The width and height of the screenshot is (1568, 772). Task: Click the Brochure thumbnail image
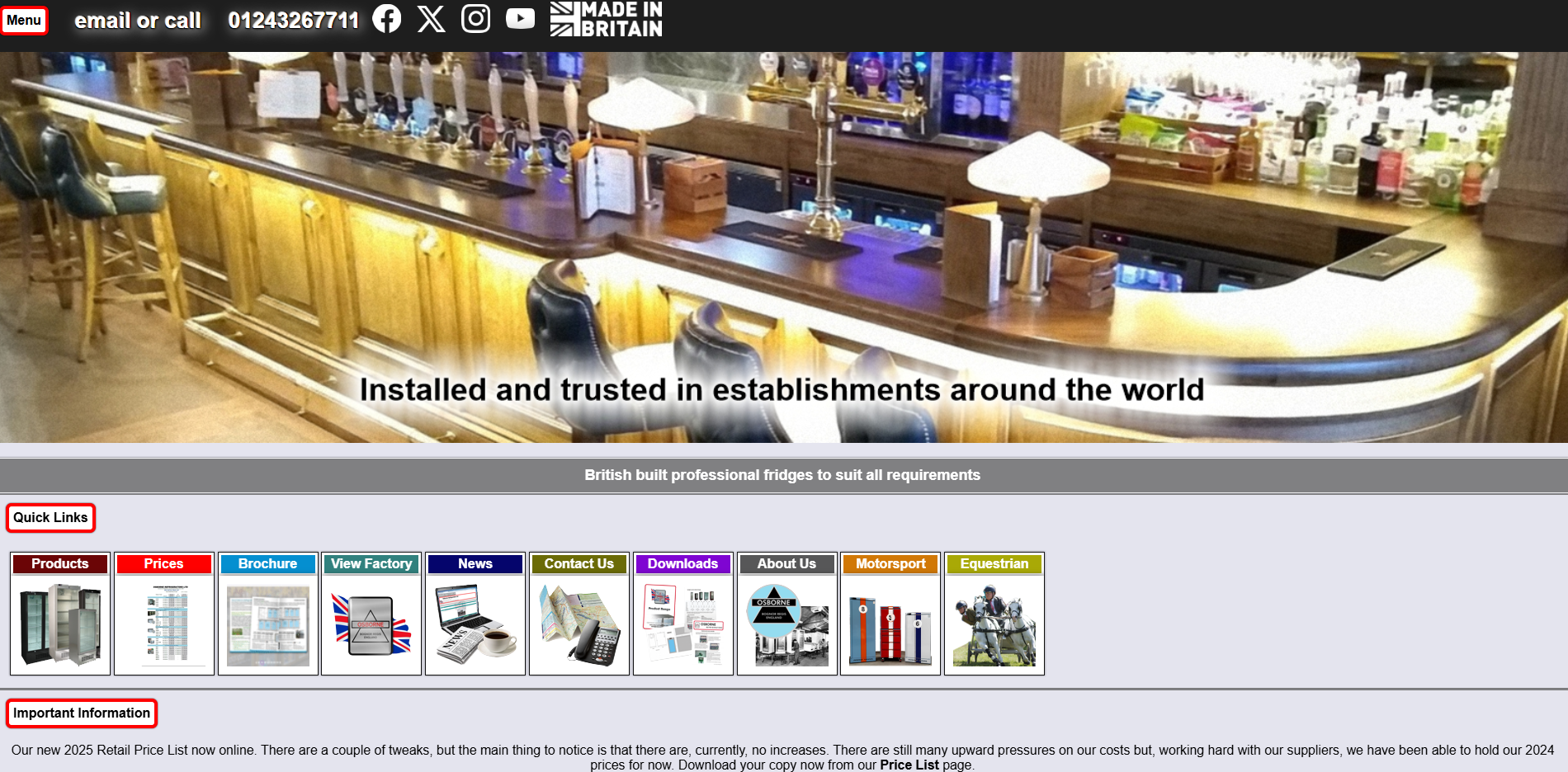(x=268, y=625)
